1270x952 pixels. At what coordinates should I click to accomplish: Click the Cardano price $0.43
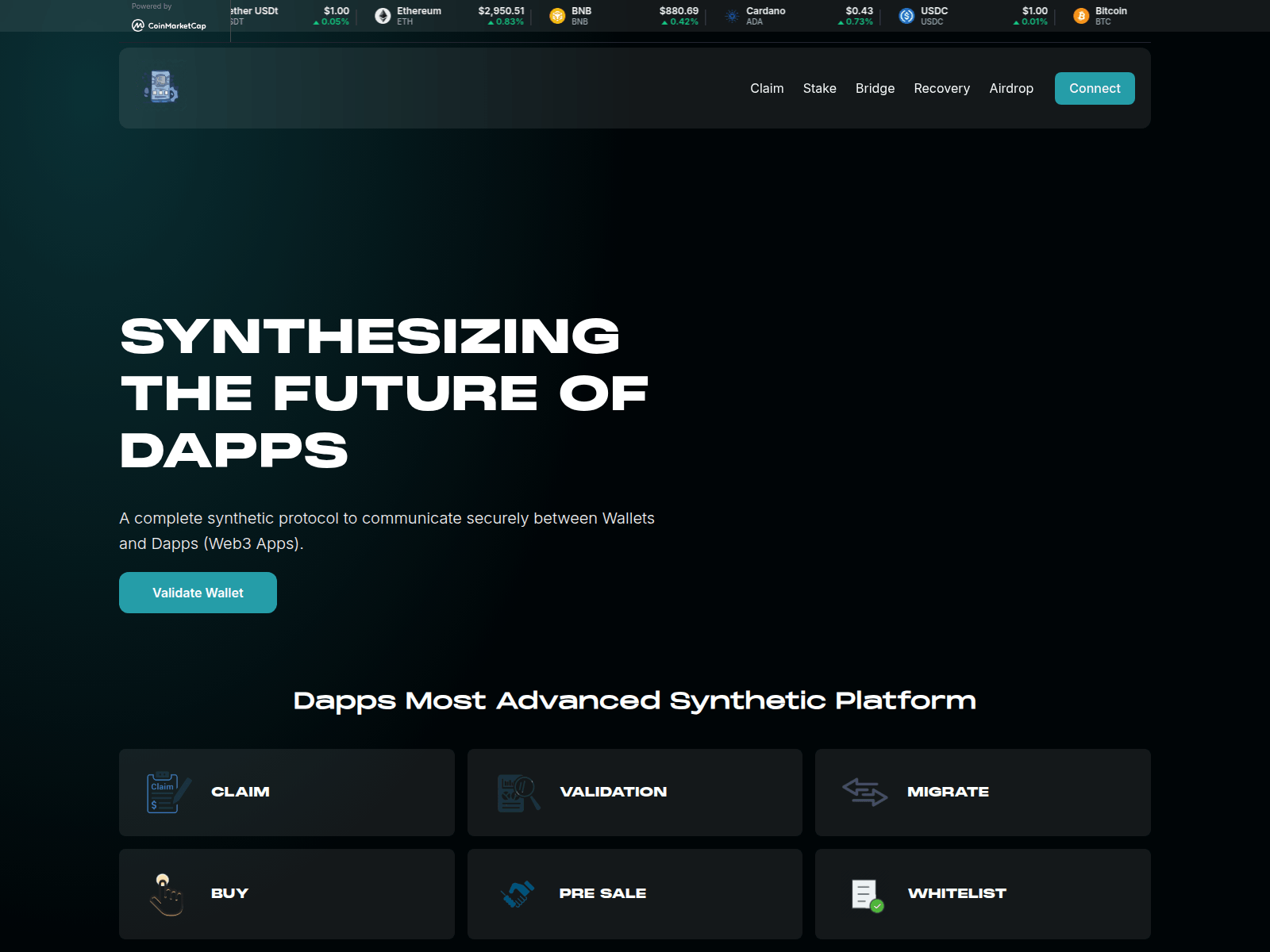859,11
